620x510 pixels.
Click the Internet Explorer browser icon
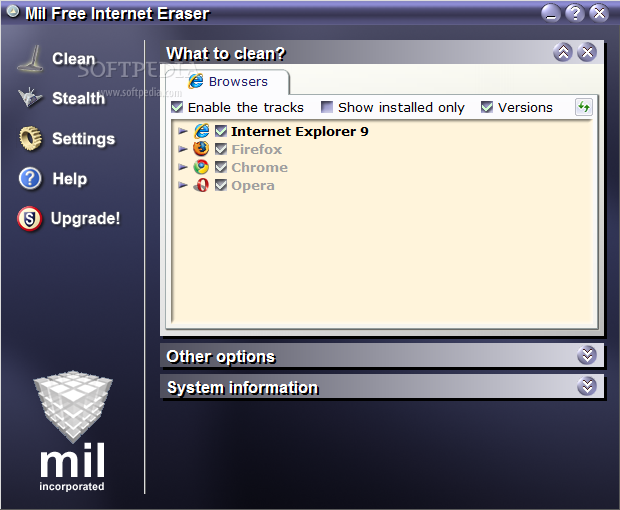tap(201, 131)
